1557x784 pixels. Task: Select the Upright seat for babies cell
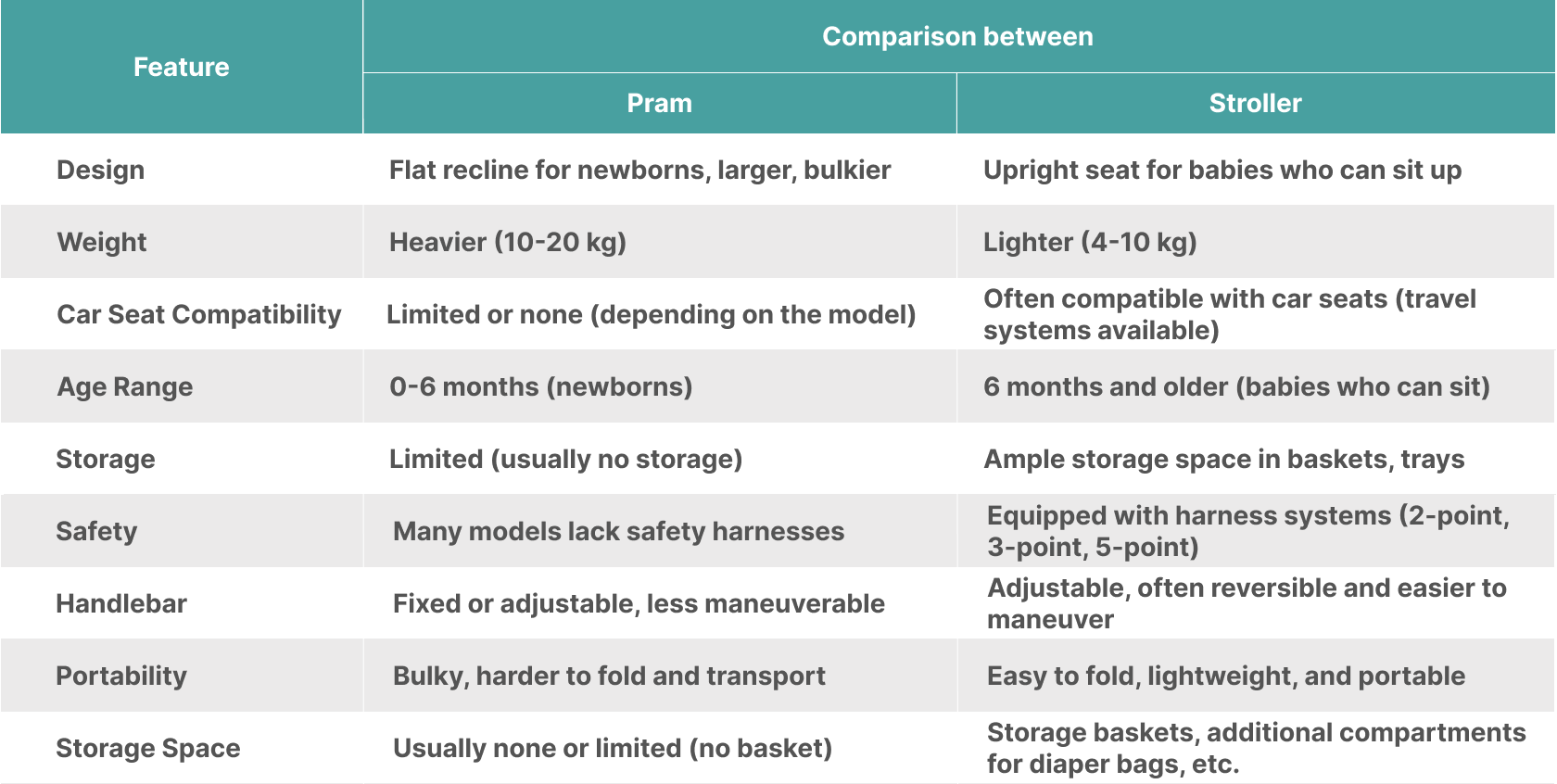(1222, 171)
